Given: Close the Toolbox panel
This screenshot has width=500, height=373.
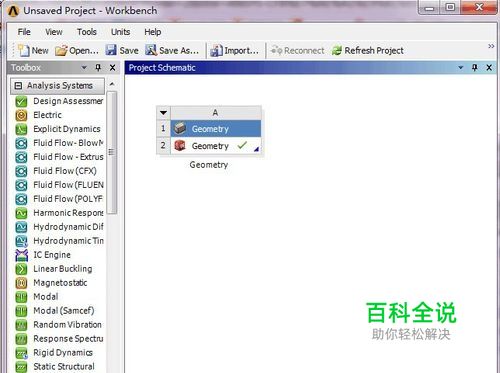Looking at the screenshot, I should coord(113,68).
